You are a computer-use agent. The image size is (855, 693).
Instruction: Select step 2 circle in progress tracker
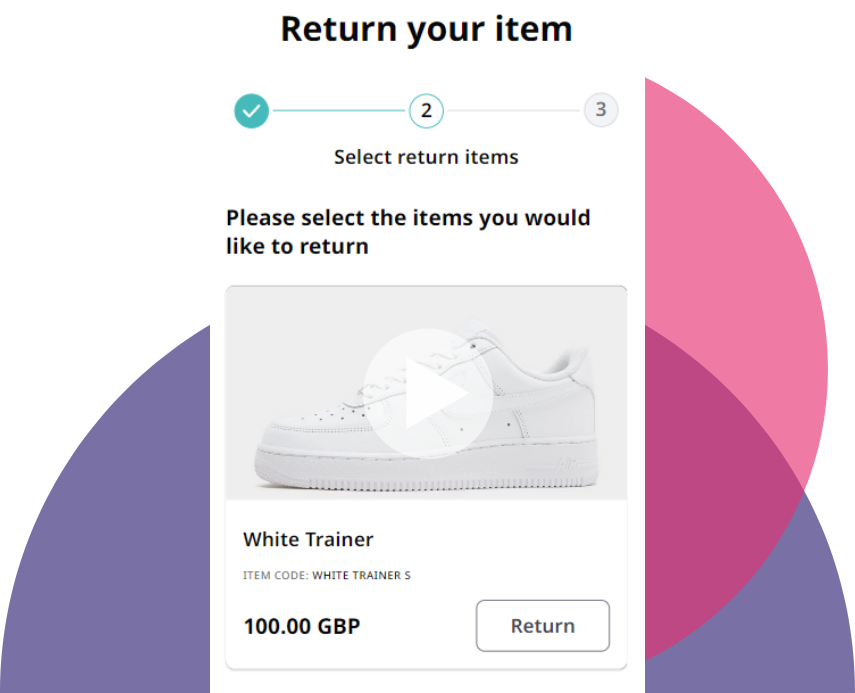pyautogui.click(x=426, y=111)
